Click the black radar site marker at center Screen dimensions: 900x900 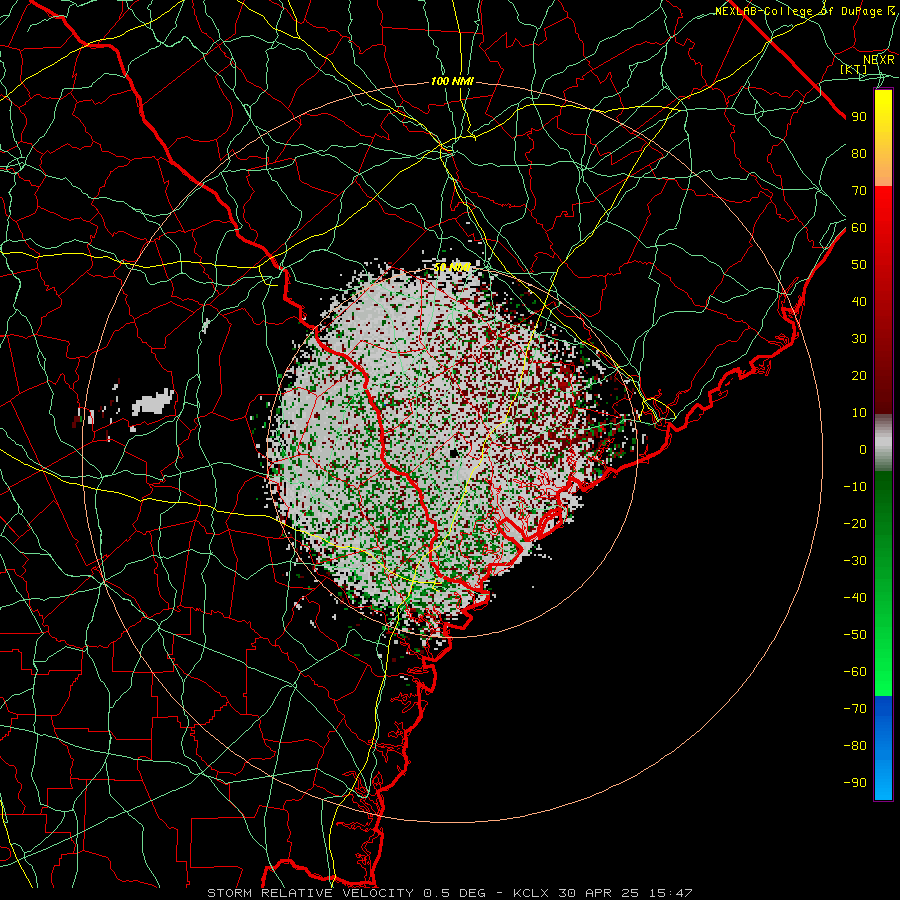tap(454, 453)
